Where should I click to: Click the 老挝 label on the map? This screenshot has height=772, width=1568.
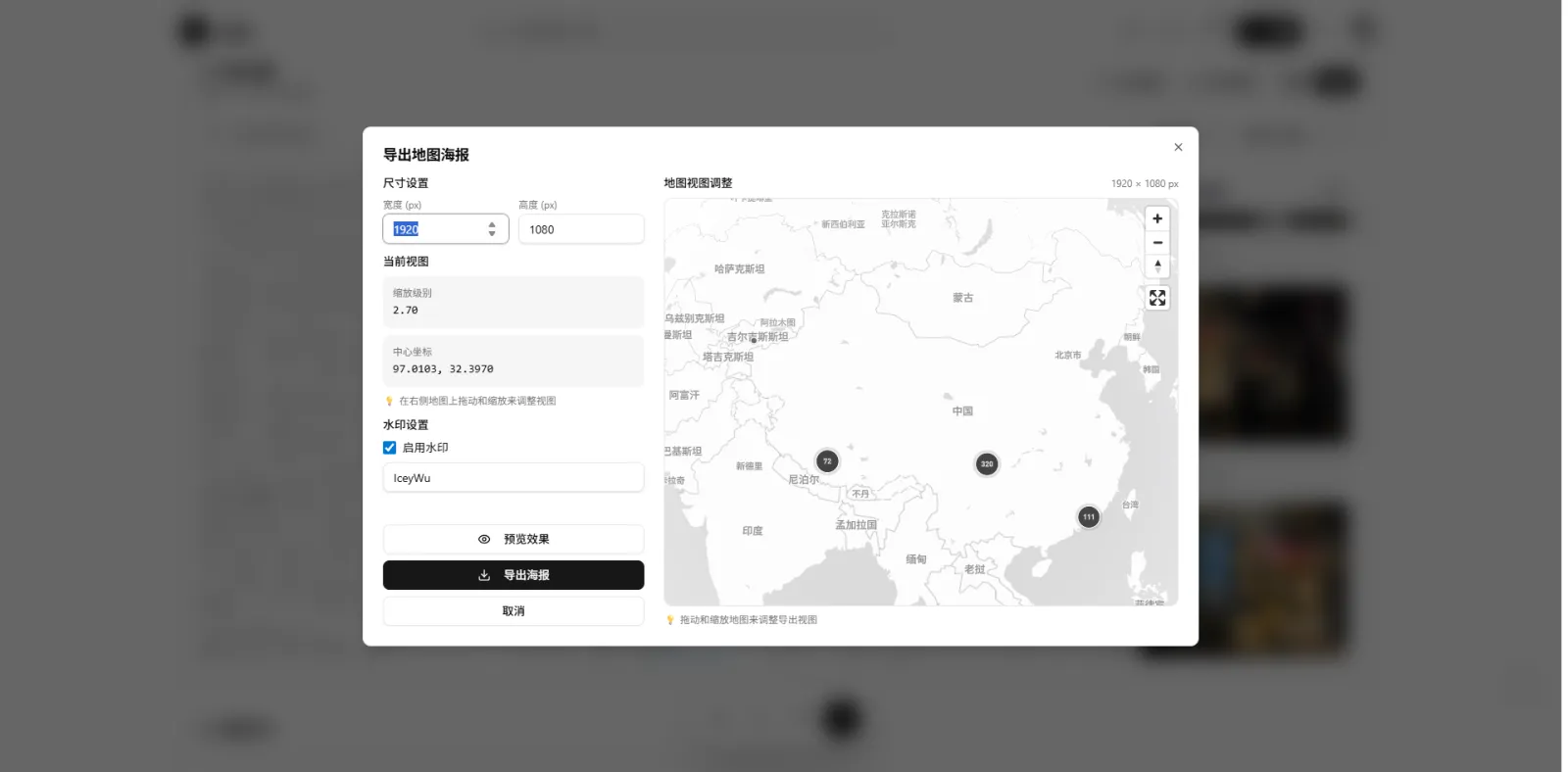(x=975, y=569)
